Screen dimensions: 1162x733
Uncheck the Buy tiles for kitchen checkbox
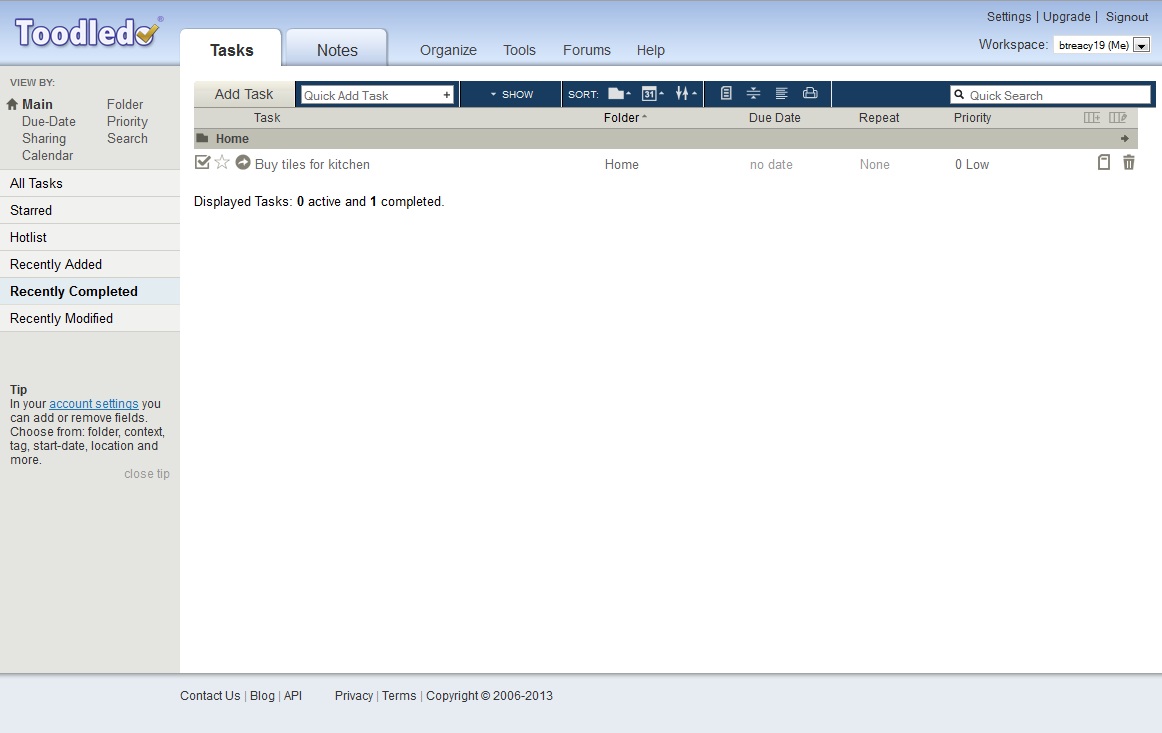pos(202,162)
